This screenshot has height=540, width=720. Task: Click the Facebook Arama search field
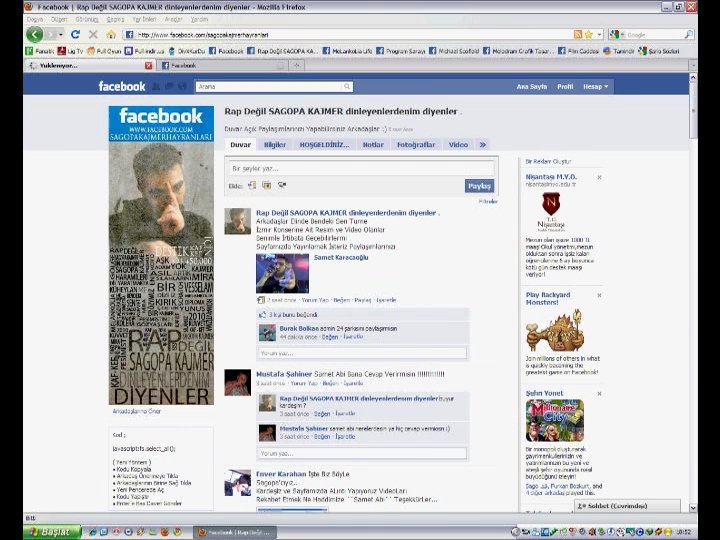point(270,86)
